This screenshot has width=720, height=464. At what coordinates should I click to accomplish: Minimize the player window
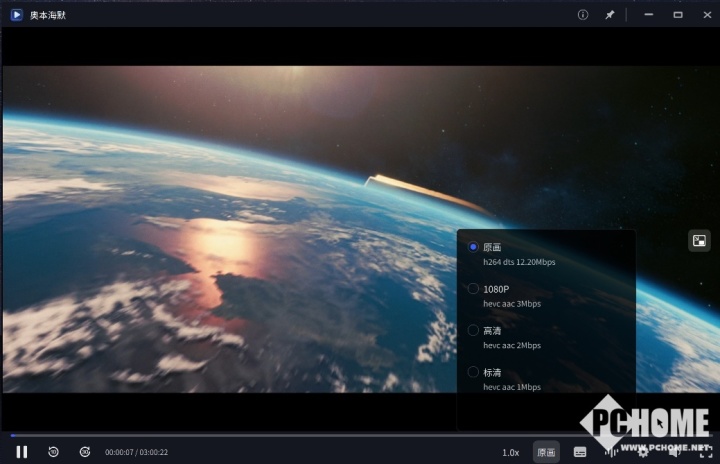[x=649, y=15]
